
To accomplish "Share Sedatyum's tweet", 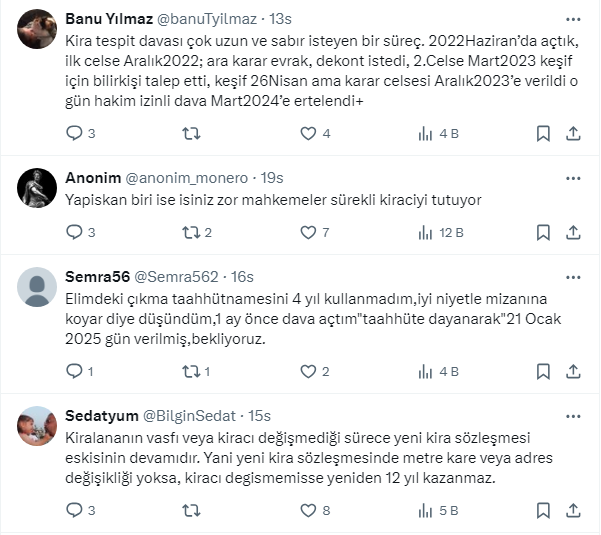I will click(574, 511).
